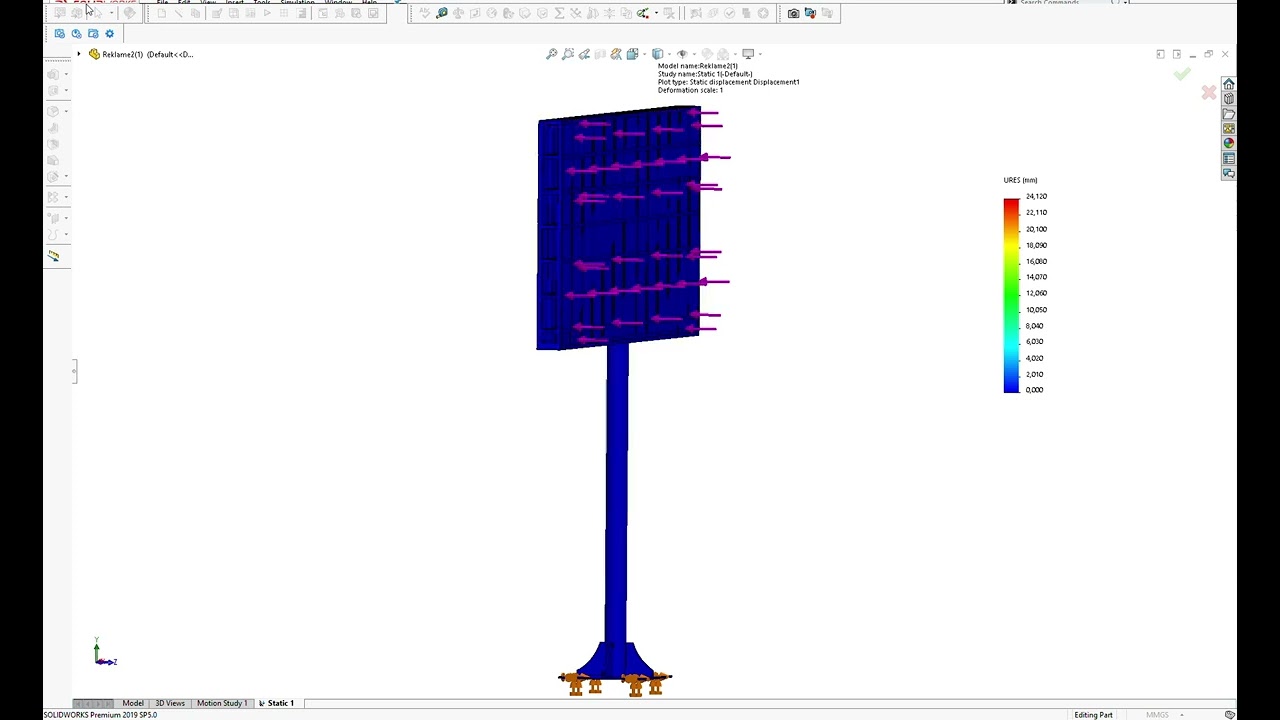Viewport: 1280px width, 720px height.
Task: Click the red cancel X in the viewport
Action: [1209, 93]
